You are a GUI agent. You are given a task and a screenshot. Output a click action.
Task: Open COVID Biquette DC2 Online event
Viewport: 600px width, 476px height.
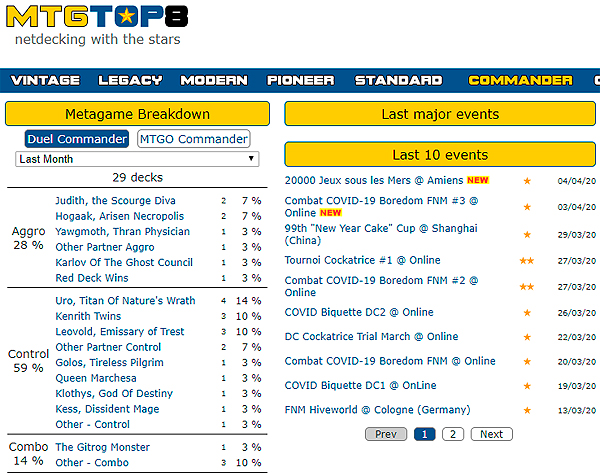pos(359,312)
